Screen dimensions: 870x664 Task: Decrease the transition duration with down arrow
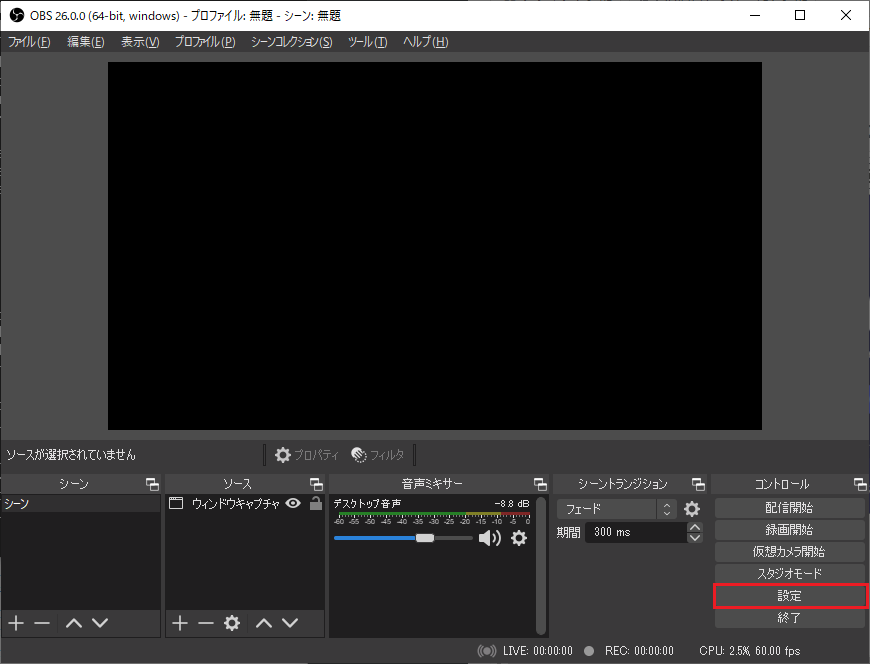695,538
